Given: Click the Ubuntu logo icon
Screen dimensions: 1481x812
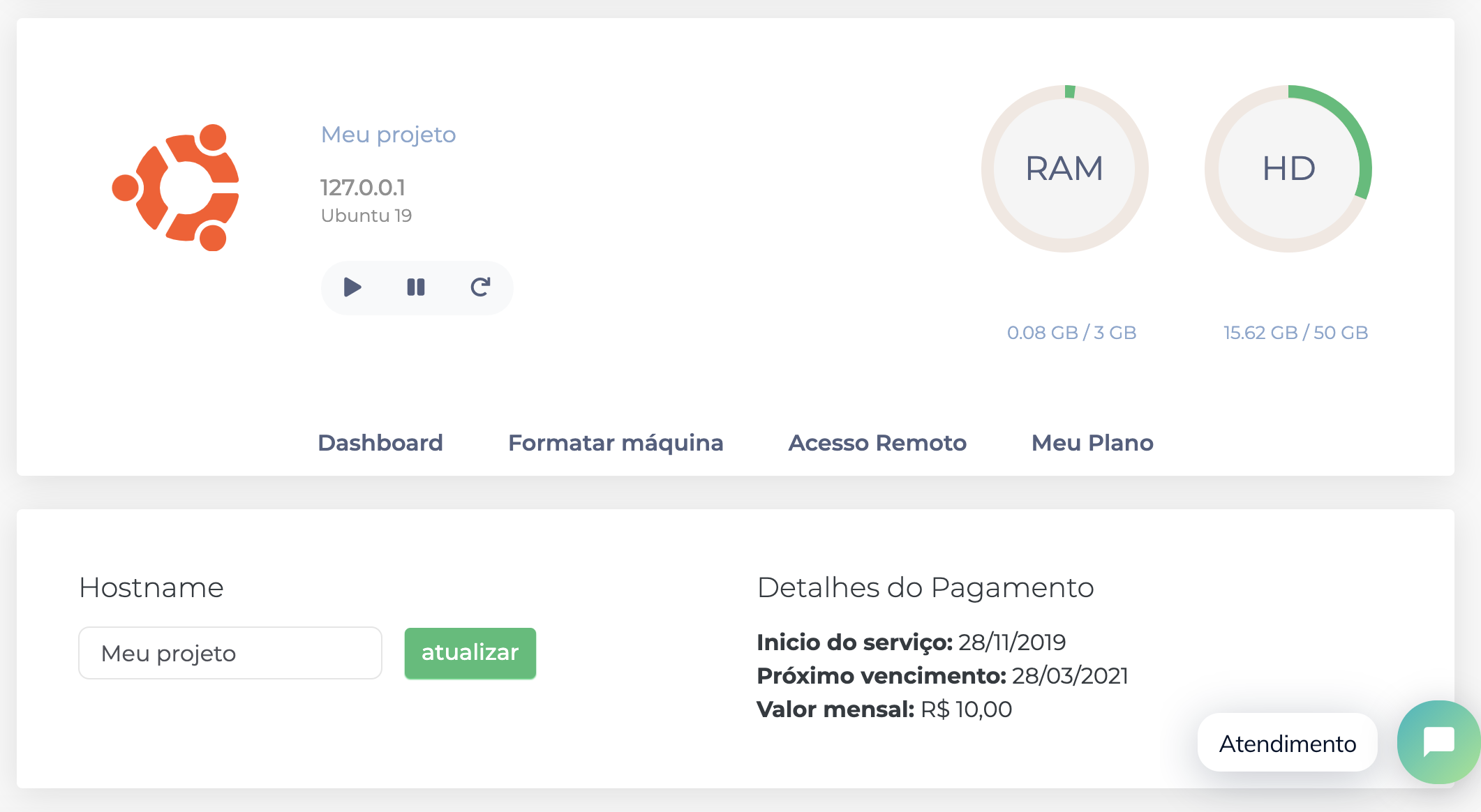Looking at the screenshot, I should click(x=176, y=188).
